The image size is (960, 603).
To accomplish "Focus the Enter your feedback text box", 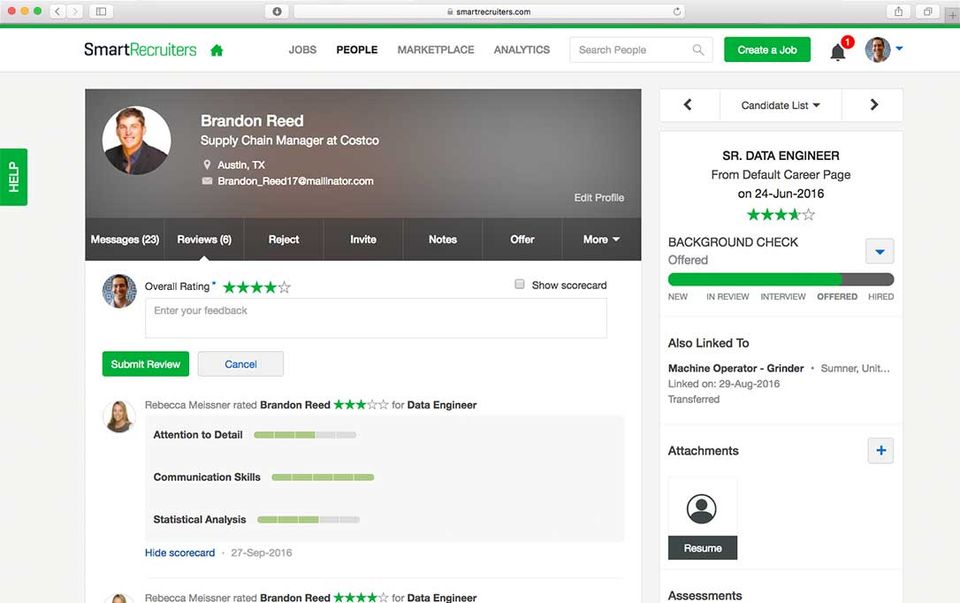I will [376, 318].
